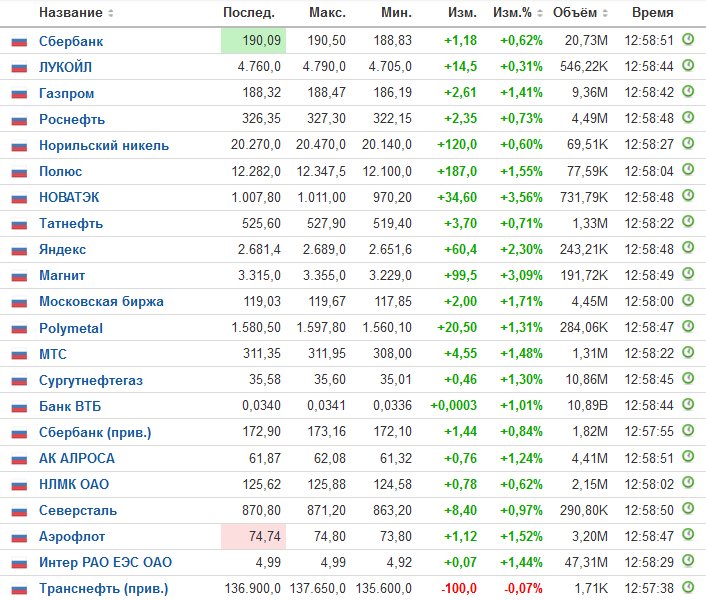The height and width of the screenshot is (600, 706).
Task: Open the Северсталь stock link
Action: (78, 510)
